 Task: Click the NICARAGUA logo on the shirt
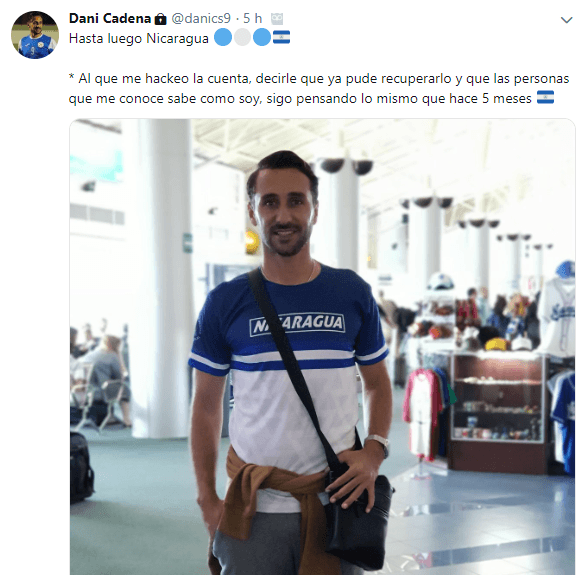(297, 325)
